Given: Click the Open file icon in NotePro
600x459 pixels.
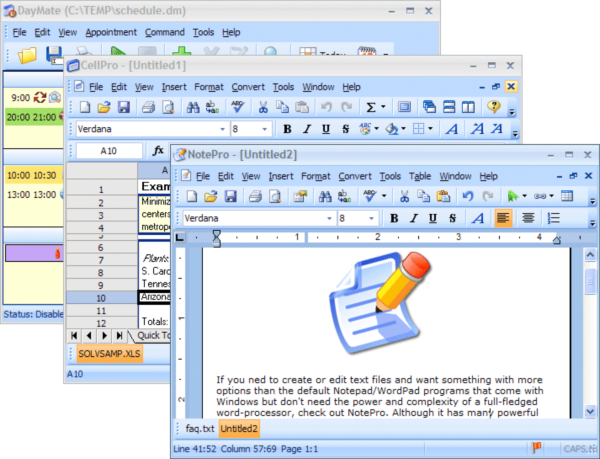Looking at the screenshot, I should [x=210, y=197].
